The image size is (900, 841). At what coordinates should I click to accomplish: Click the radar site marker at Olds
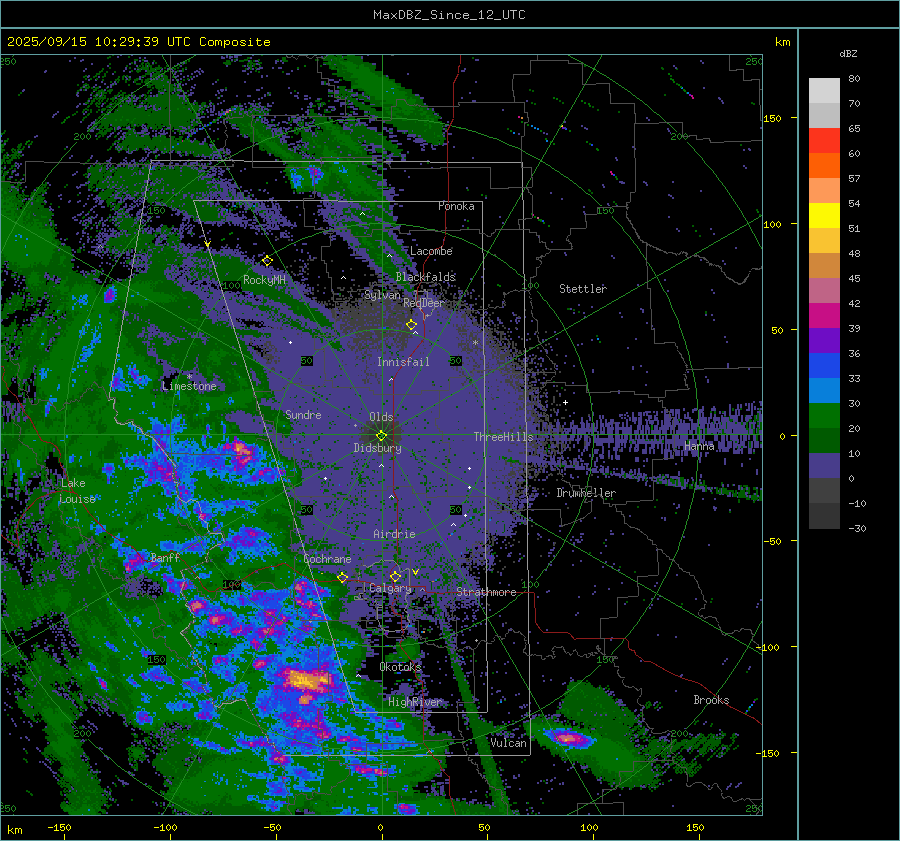pos(381,436)
